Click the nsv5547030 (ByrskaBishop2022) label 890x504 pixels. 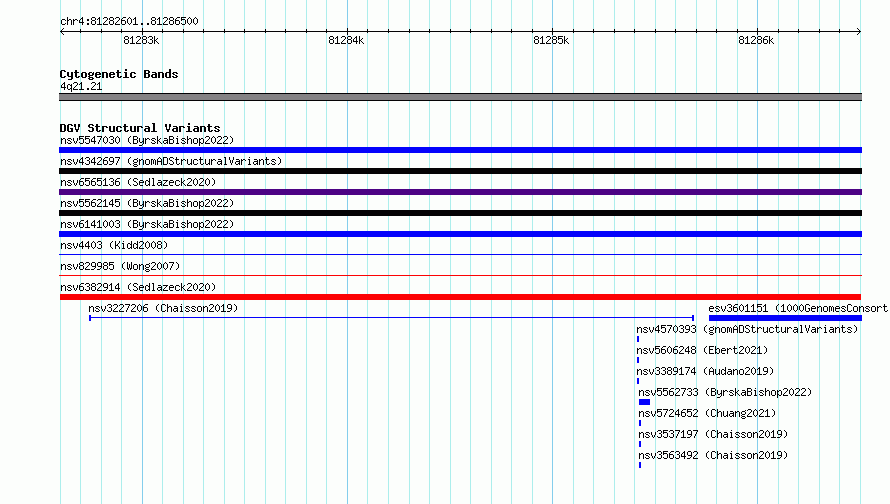147,140
